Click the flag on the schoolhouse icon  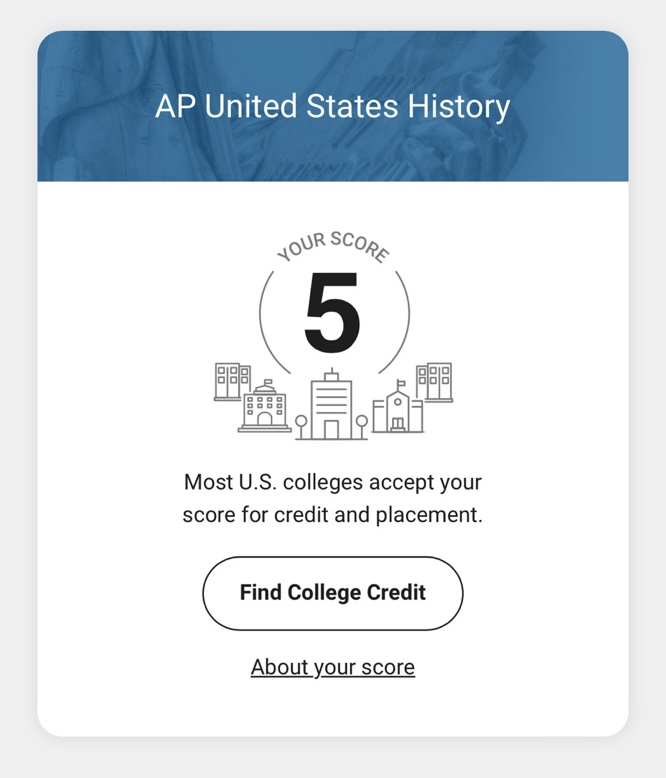point(401,384)
